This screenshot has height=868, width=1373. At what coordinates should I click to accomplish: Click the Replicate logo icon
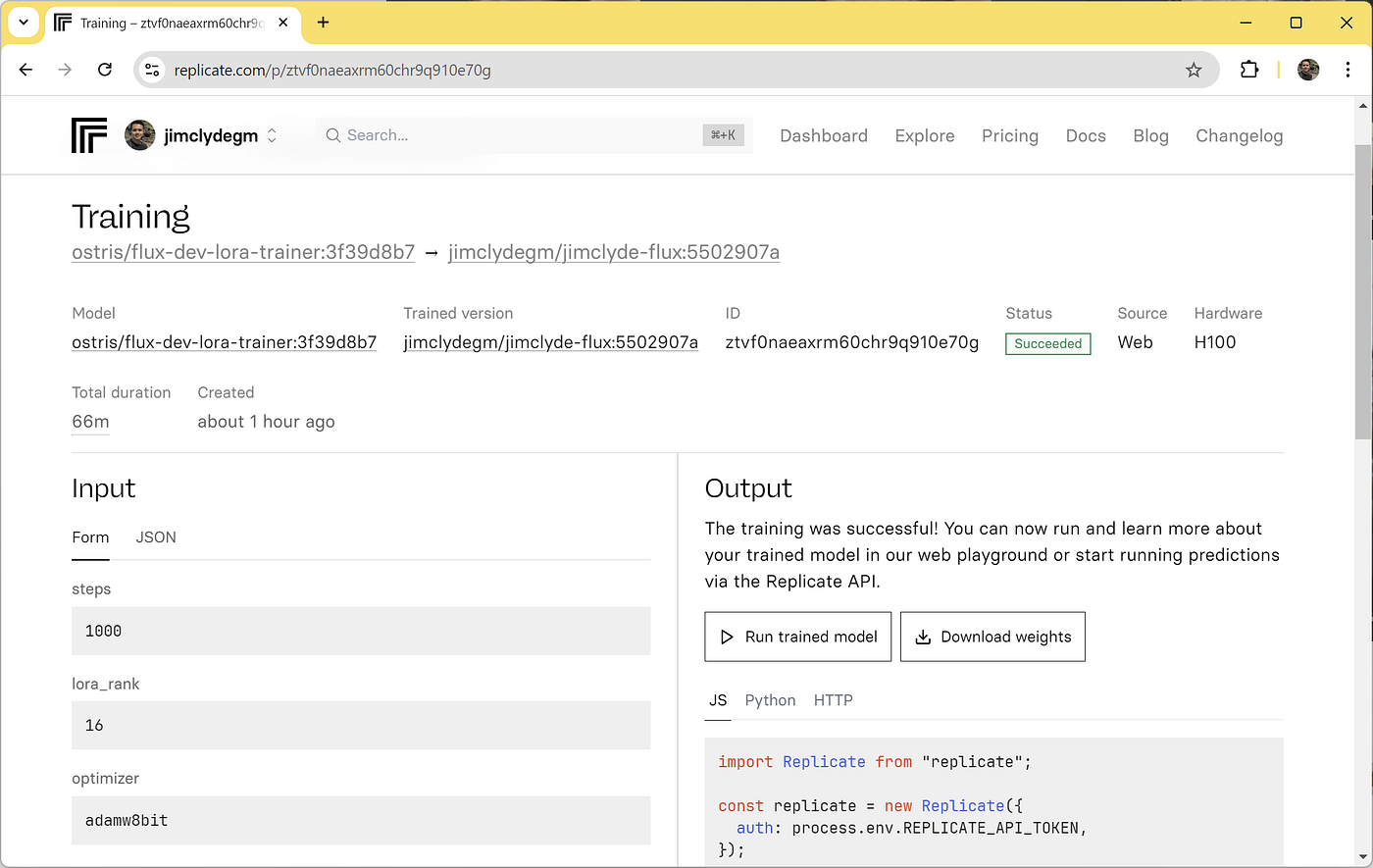[89, 135]
